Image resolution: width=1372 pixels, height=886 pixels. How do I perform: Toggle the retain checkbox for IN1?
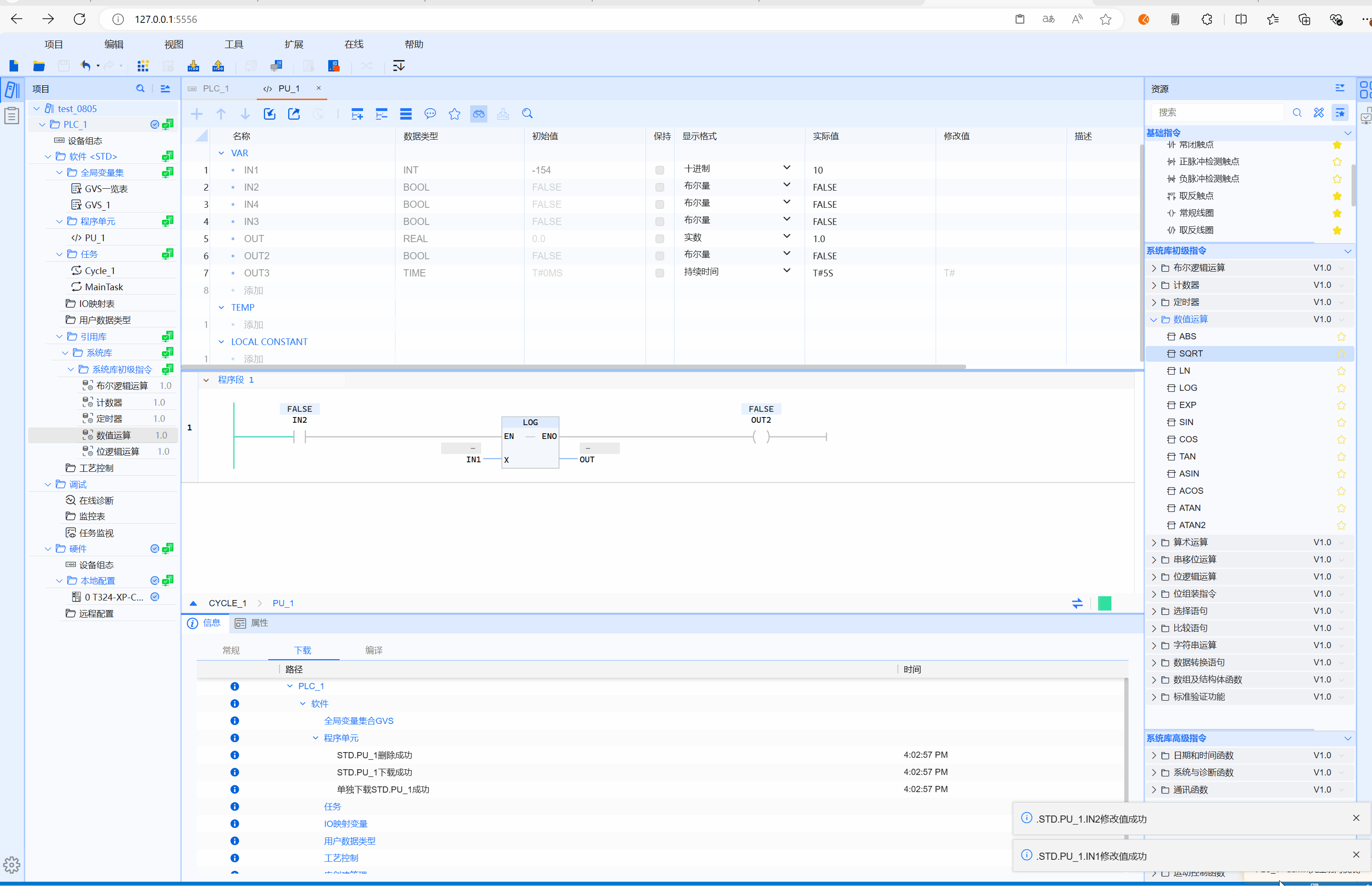click(x=659, y=170)
